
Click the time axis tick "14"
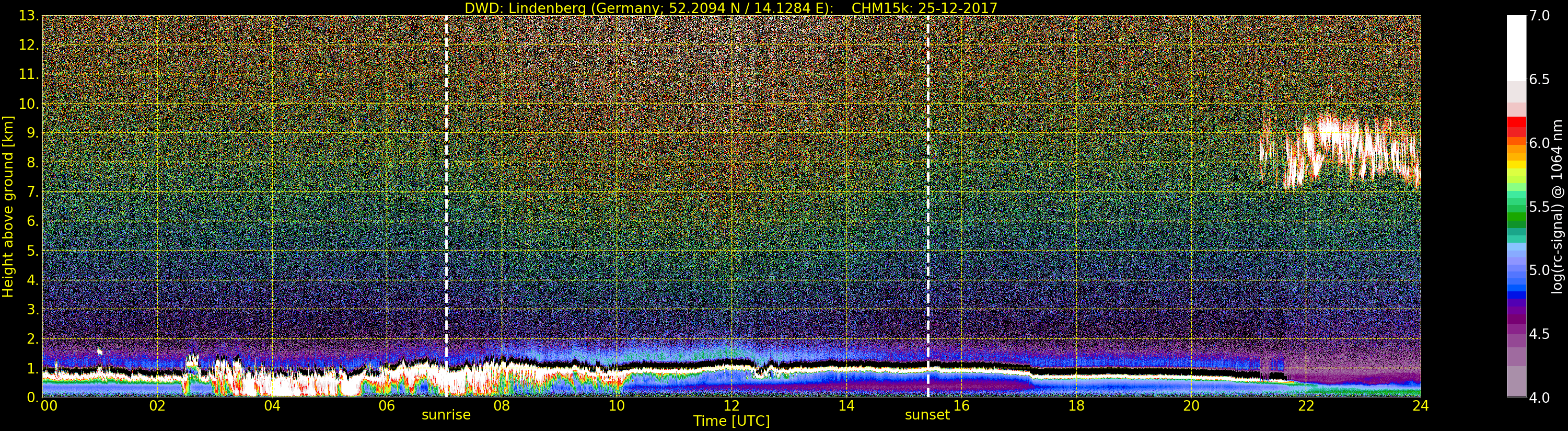pyautogui.click(x=846, y=406)
